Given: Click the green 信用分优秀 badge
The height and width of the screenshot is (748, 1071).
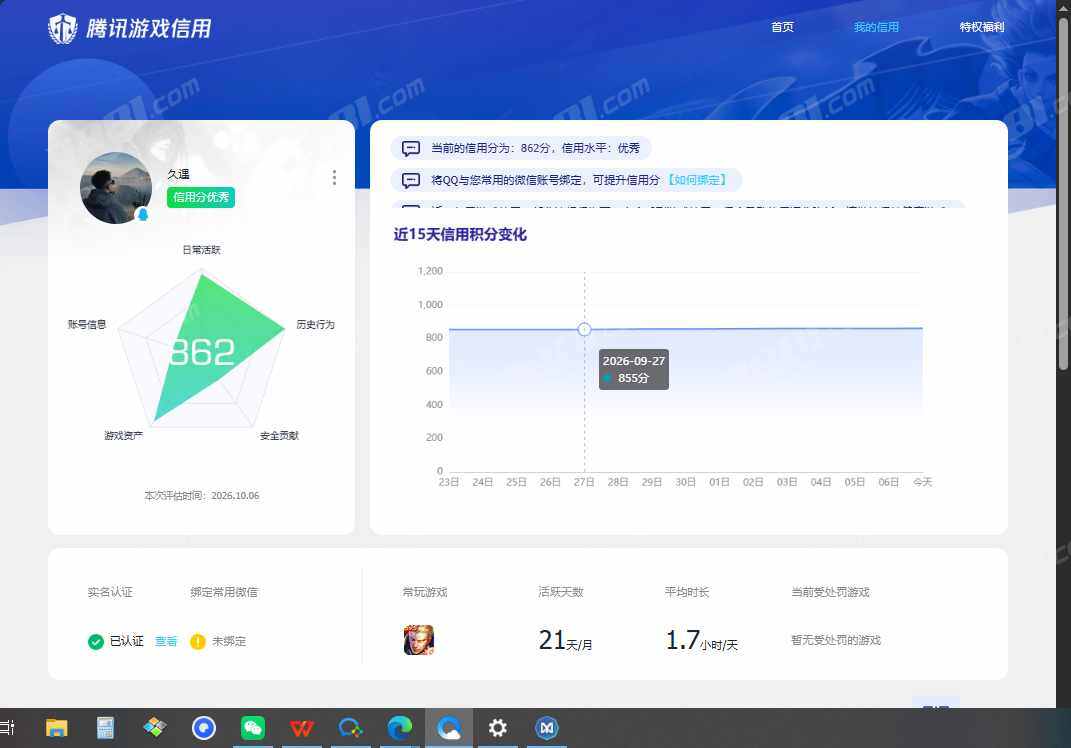Looking at the screenshot, I should [x=201, y=197].
